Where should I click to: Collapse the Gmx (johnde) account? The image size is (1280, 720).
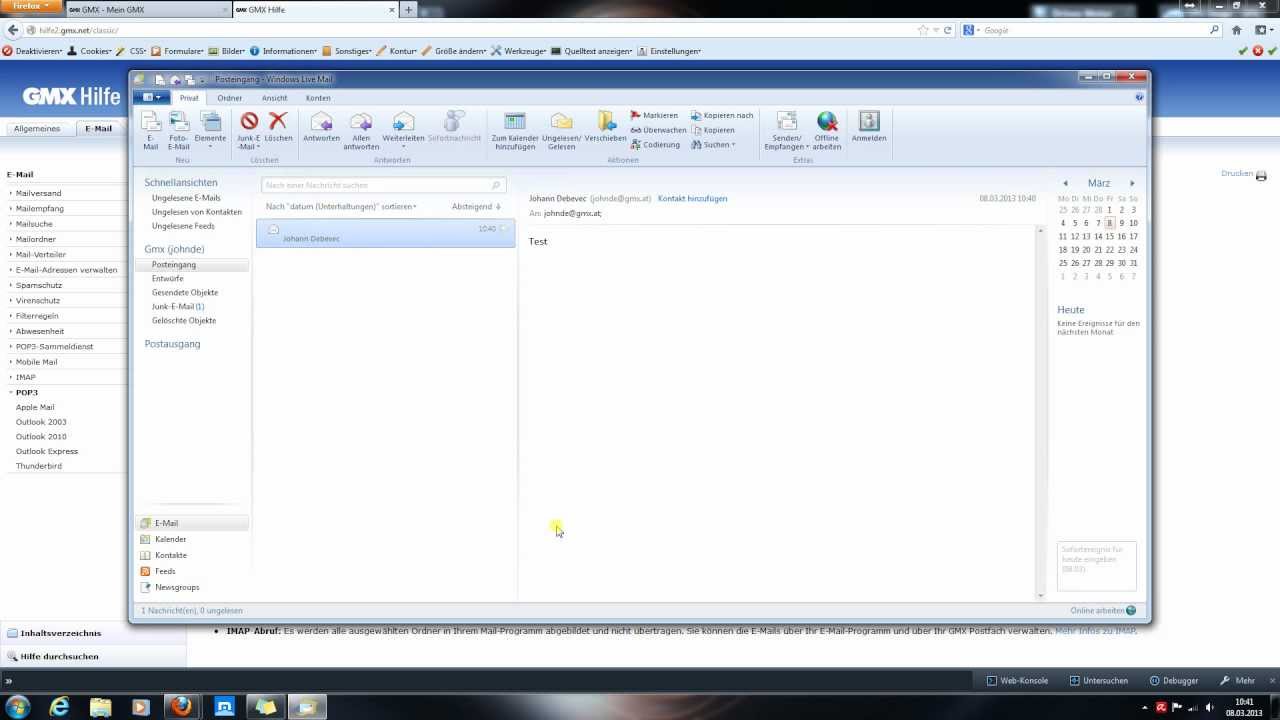(x=174, y=249)
